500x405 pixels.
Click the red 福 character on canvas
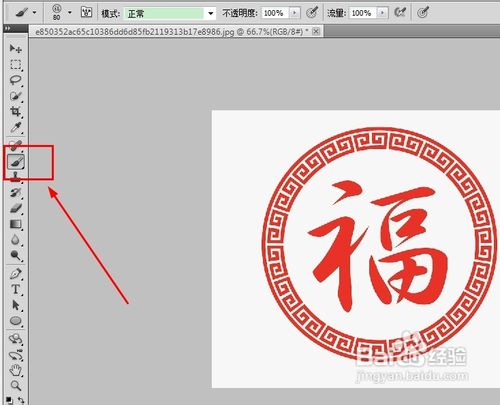(x=377, y=246)
